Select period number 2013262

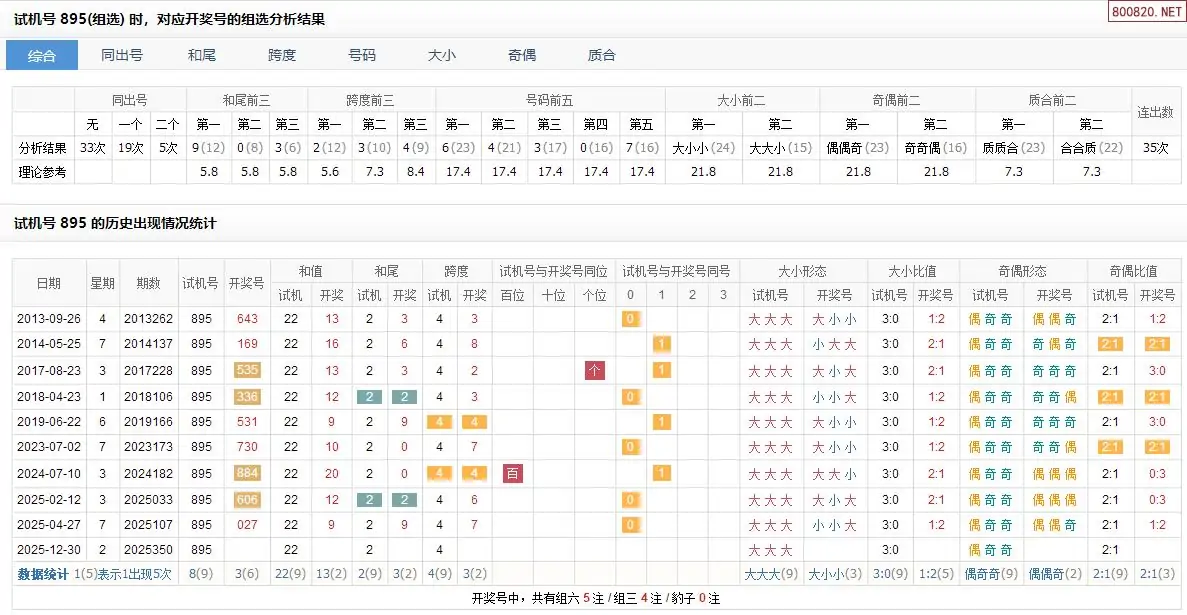point(149,319)
